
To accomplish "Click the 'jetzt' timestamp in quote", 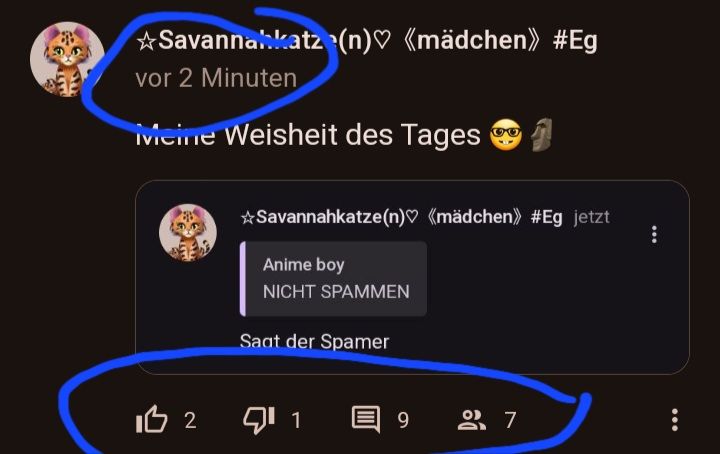I will [x=591, y=217].
